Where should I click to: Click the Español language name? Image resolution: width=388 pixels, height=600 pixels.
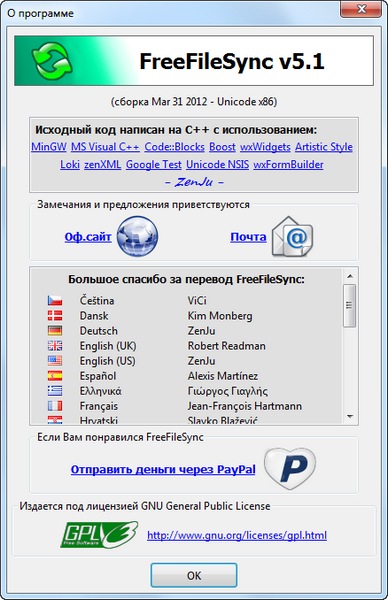[x=98, y=376]
